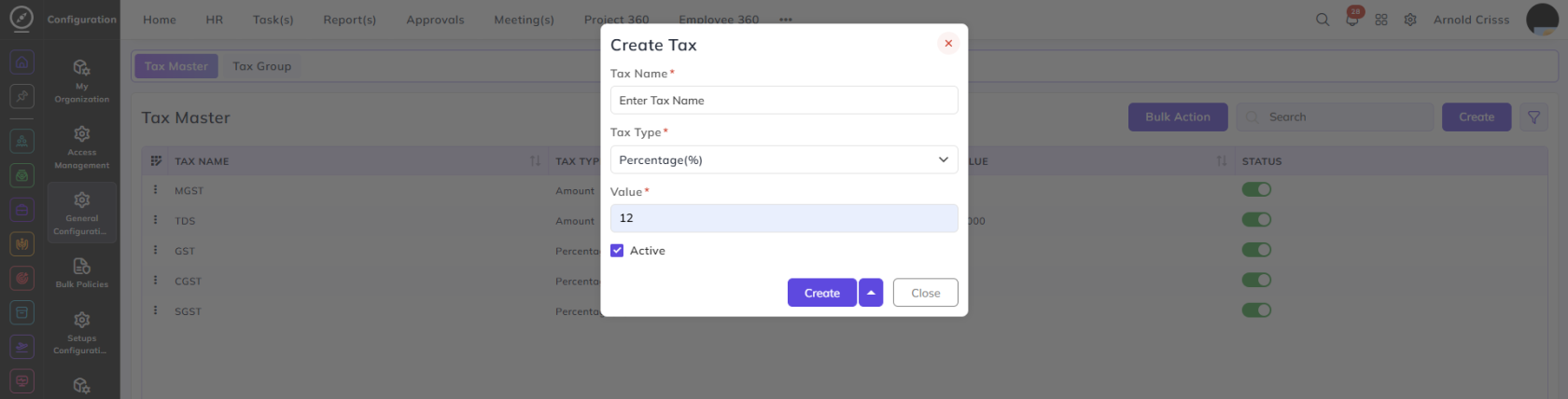Screen dimensions: 1568x399
Task: Expand the arrow beside dialog Create button
Action: pyautogui.click(x=871, y=293)
